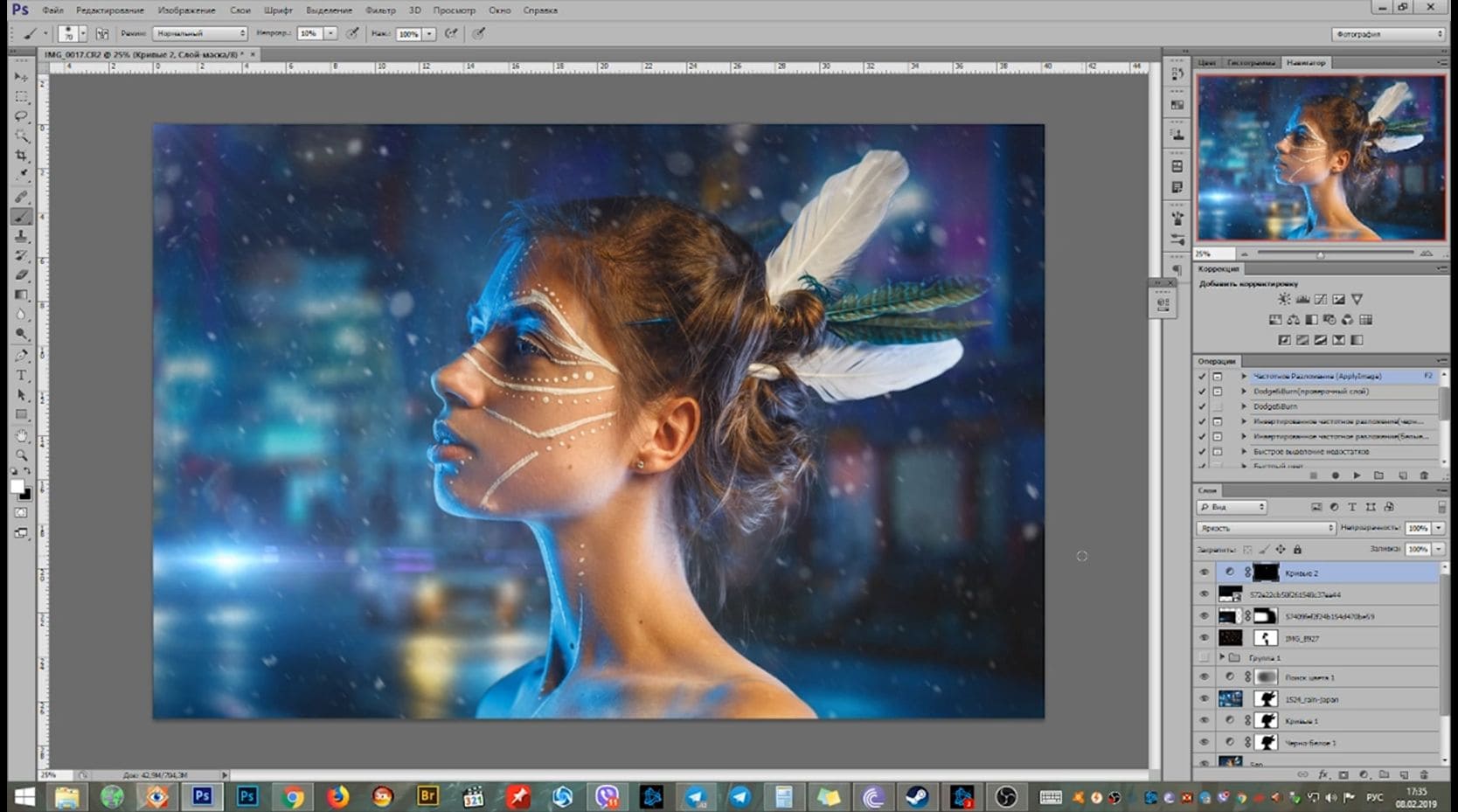Select the Gradient tool
1458x812 pixels.
22,295
